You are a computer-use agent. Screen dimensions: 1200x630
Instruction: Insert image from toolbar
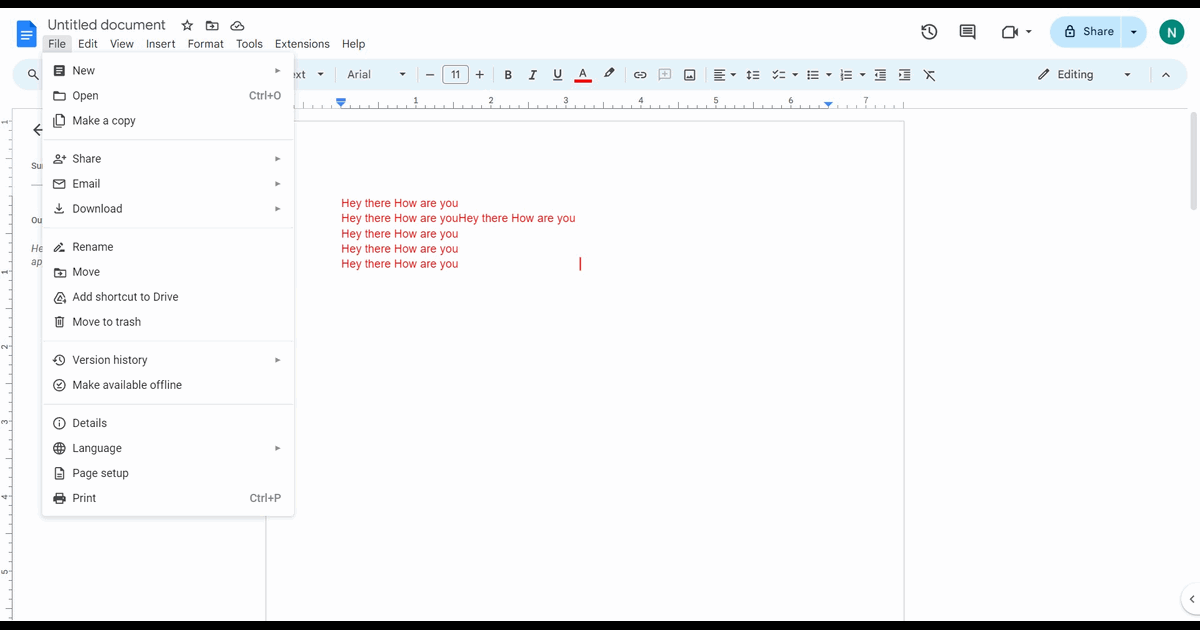coord(690,75)
